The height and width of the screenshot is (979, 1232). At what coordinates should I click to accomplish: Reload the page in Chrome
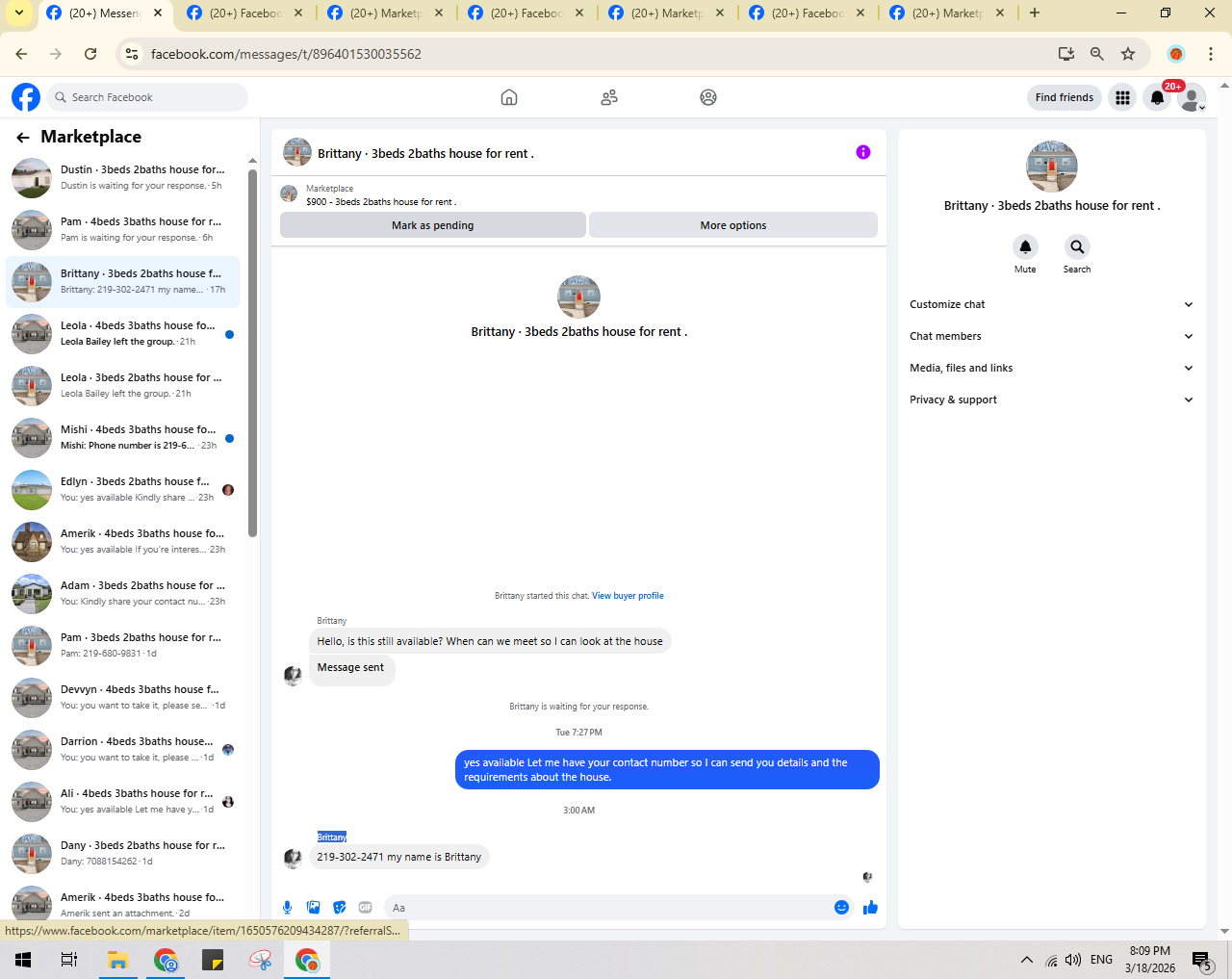(90, 54)
